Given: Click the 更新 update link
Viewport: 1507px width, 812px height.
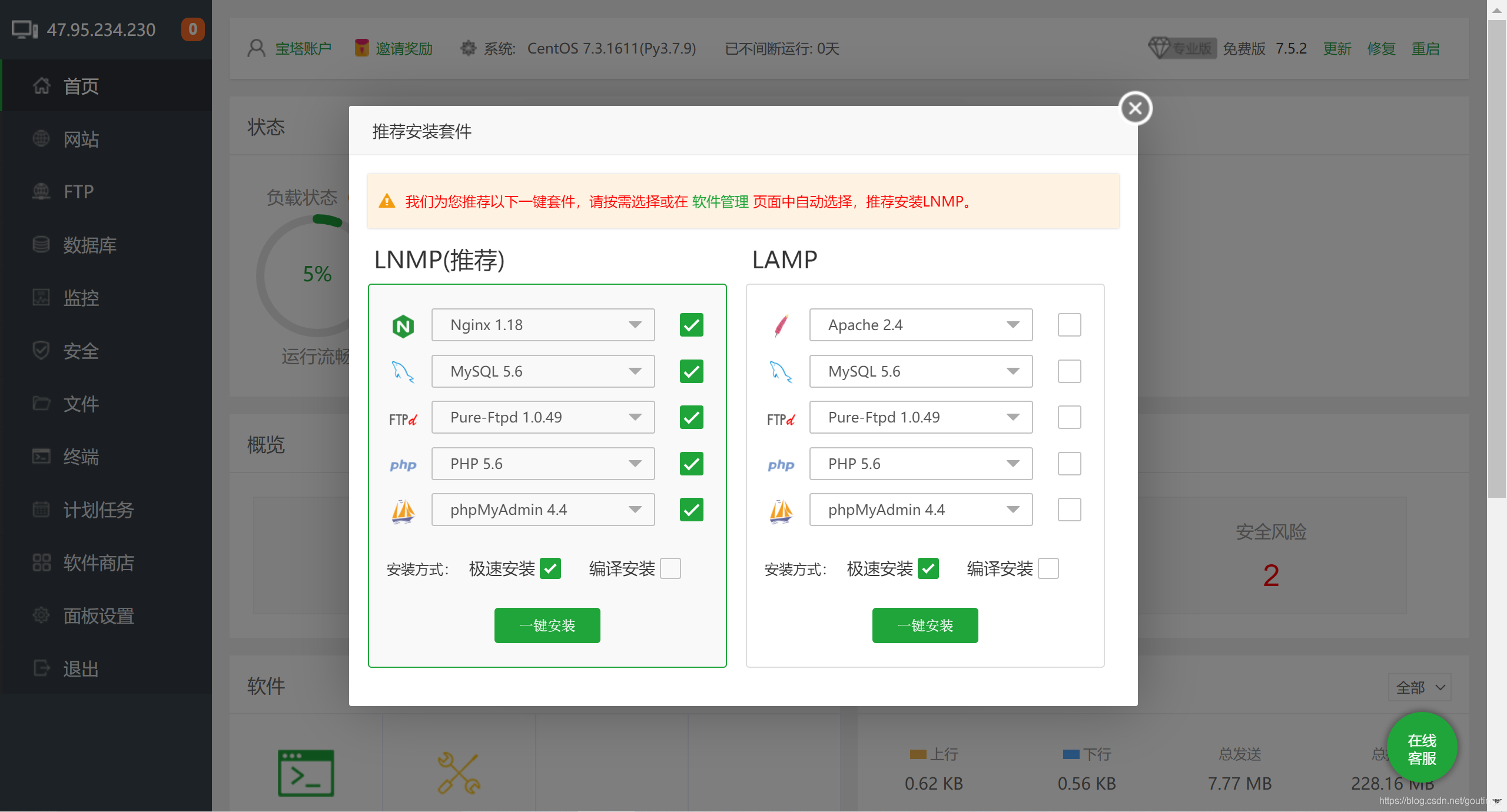Looking at the screenshot, I should (x=1337, y=48).
